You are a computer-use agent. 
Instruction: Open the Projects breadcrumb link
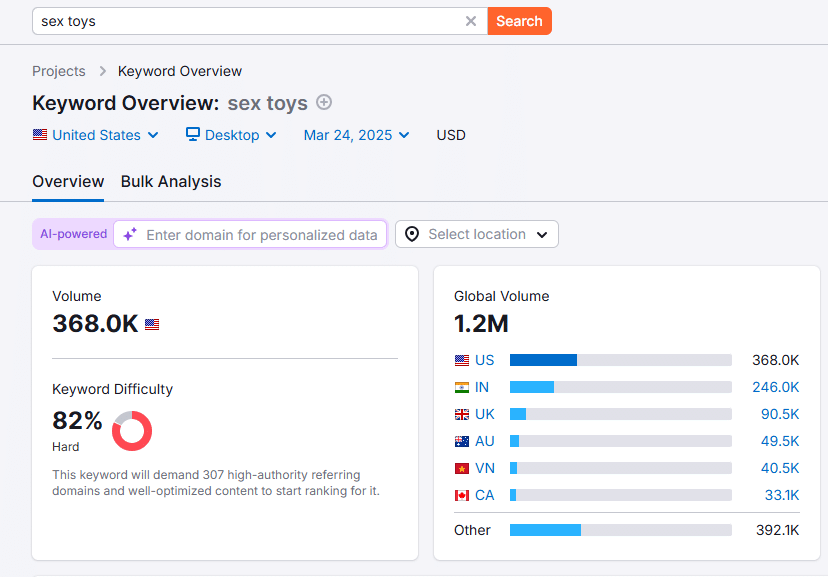59,71
